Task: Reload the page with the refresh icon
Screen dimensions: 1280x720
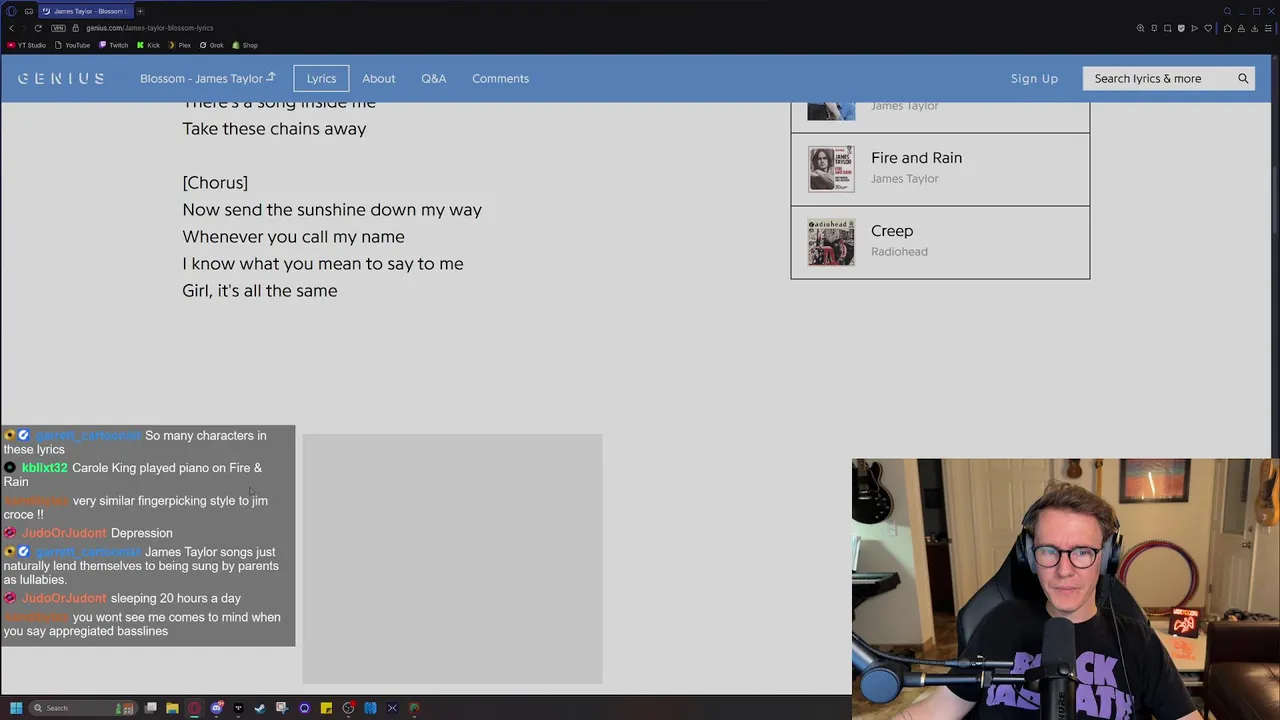Action: point(38,28)
